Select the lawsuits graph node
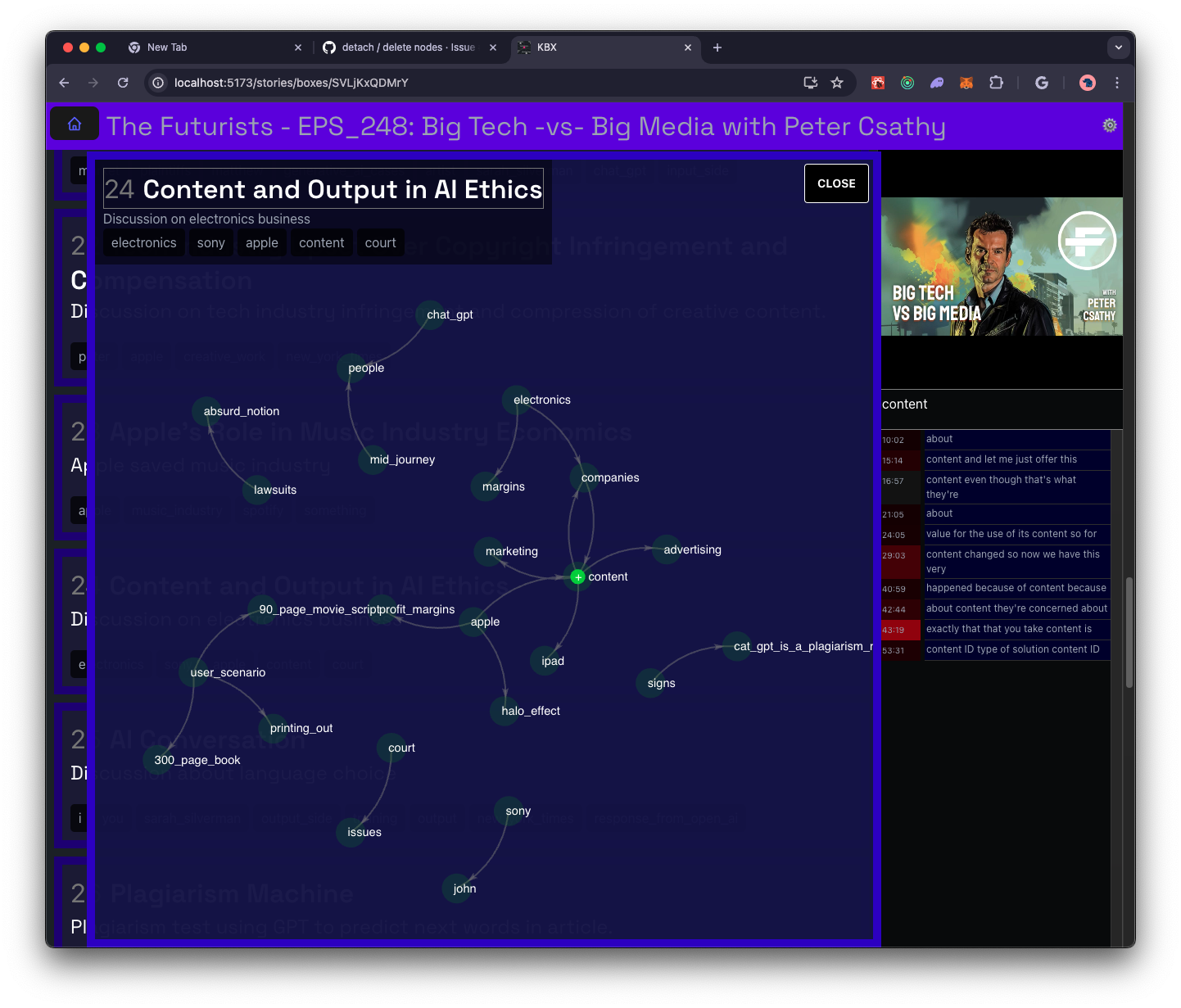 click(257, 490)
